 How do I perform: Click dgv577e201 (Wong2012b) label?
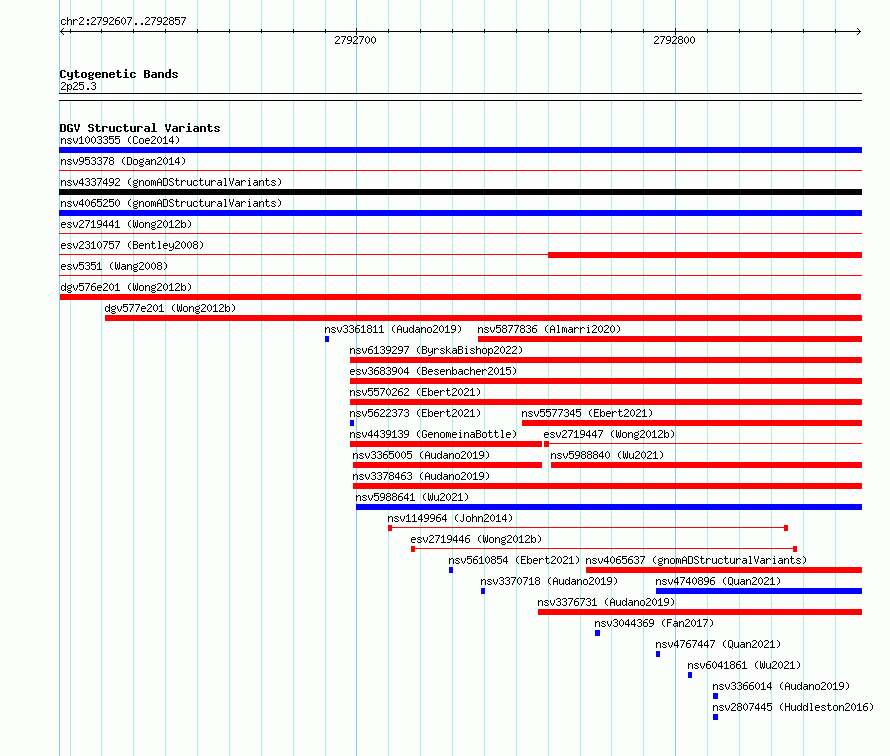click(170, 308)
